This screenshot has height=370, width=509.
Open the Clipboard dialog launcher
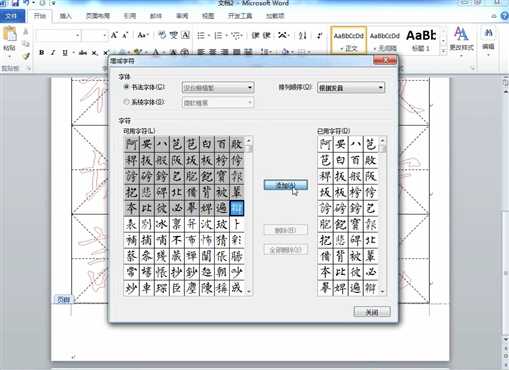point(29,69)
